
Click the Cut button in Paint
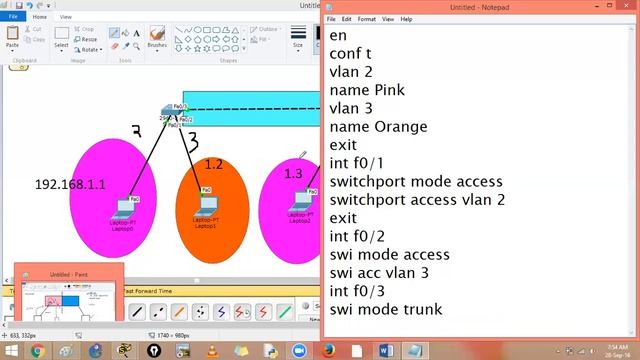(x=33, y=29)
